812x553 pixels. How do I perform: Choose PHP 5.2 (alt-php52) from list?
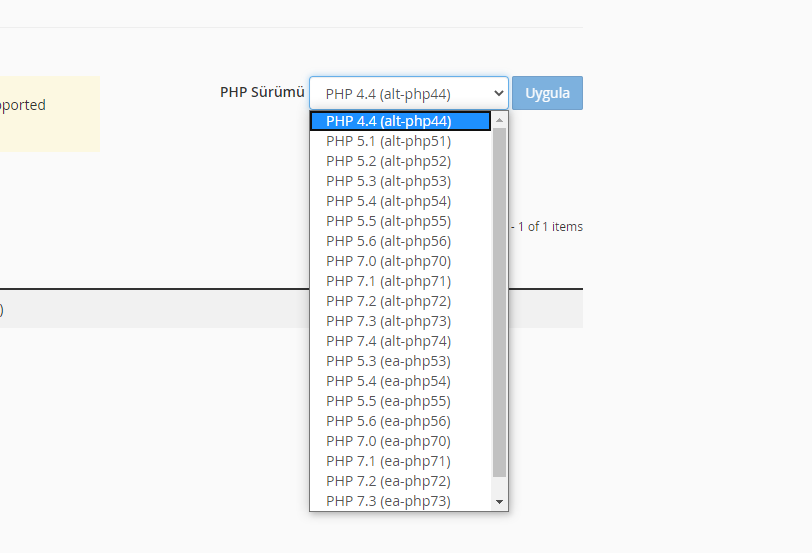click(400, 161)
